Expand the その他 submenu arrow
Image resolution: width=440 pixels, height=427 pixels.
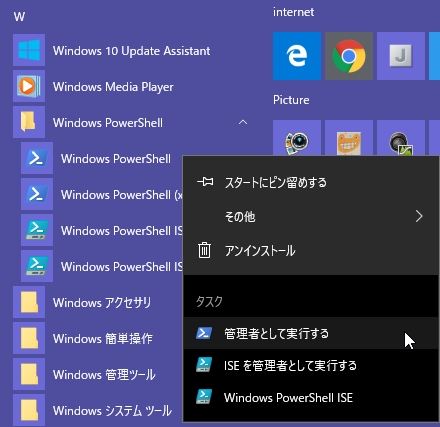click(x=419, y=216)
